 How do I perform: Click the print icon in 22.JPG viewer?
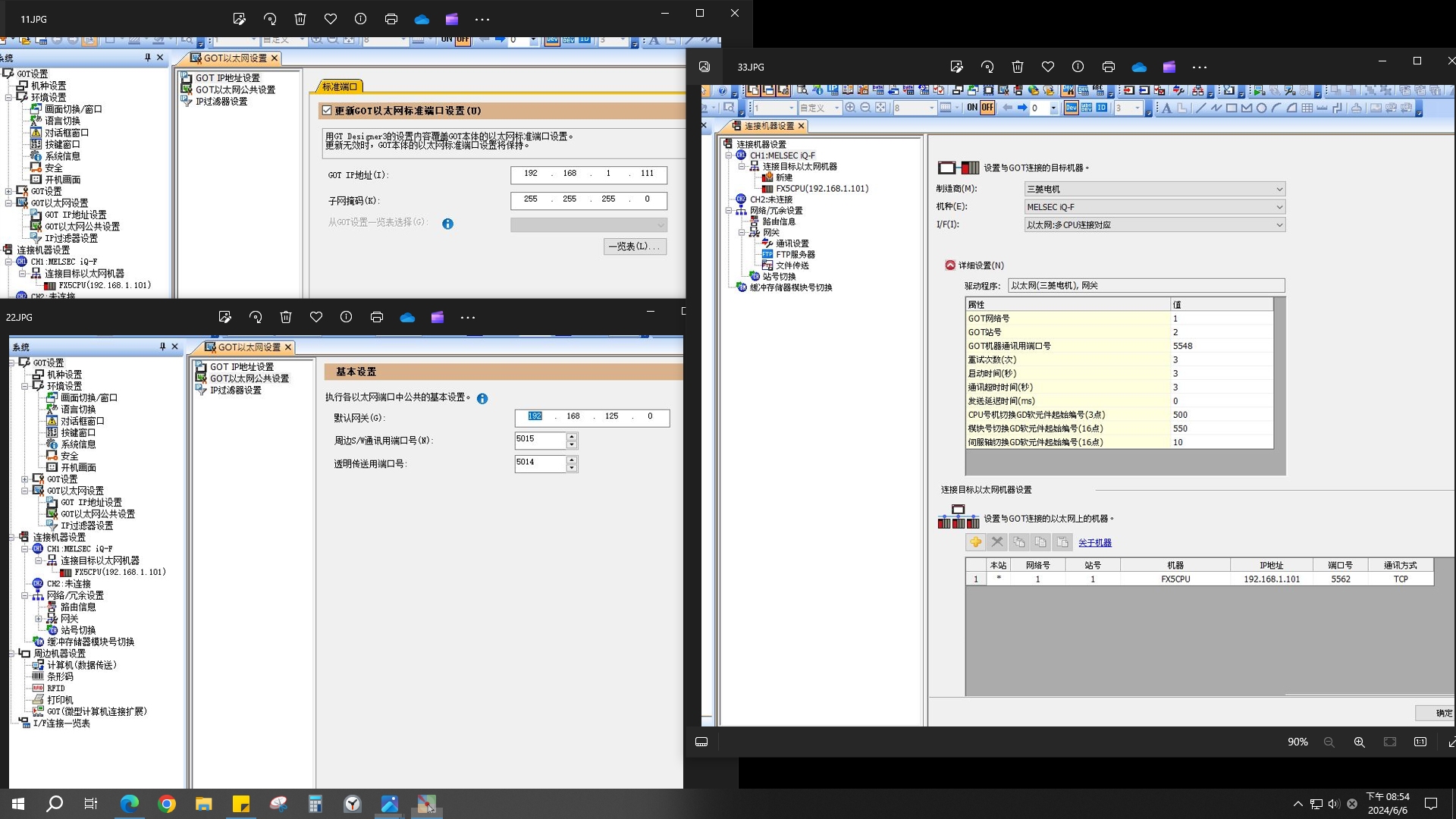[x=377, y=317]
